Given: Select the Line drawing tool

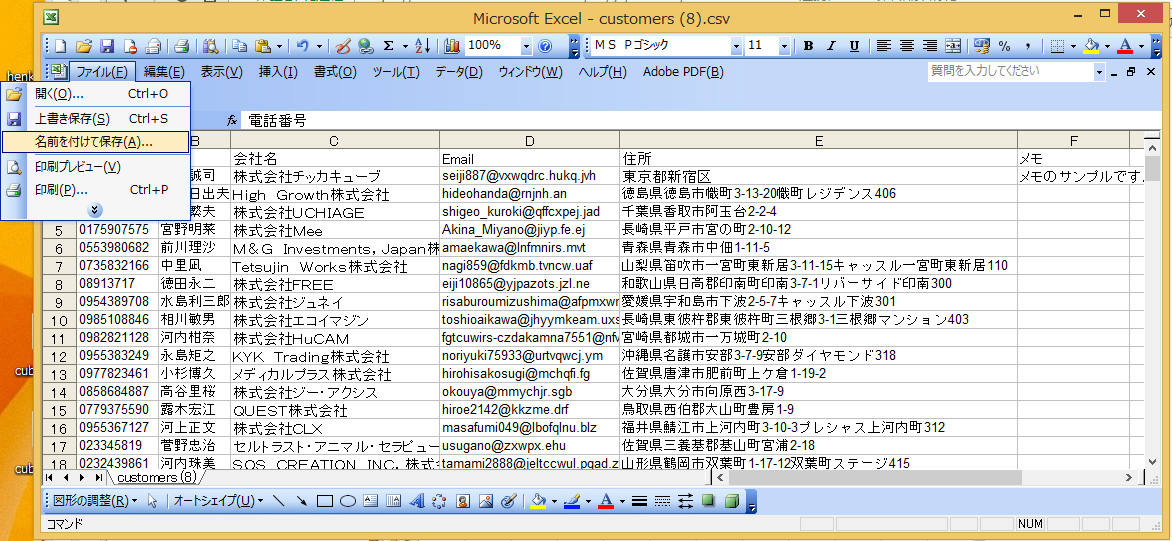Looking at the screenshot, I should 279,501.
